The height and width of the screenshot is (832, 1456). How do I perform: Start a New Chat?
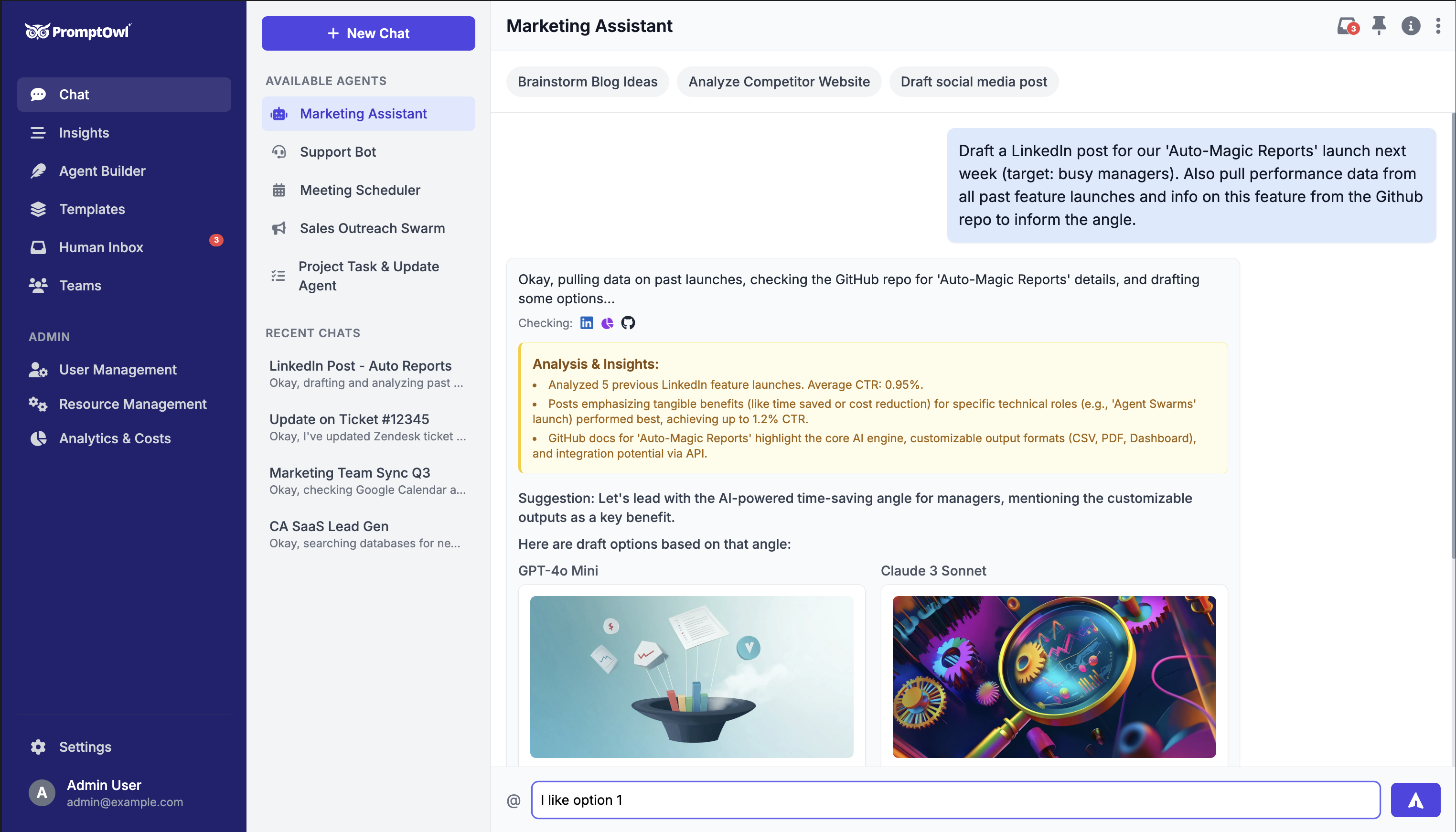point(368,33)
